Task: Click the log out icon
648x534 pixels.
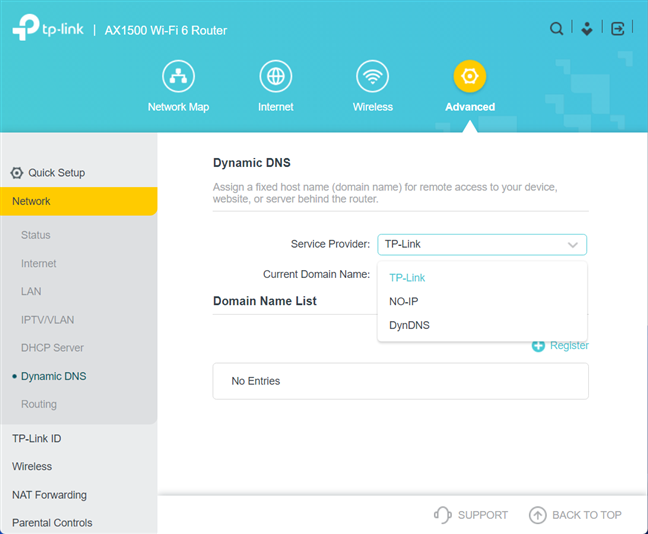Action: click(617, 29)
